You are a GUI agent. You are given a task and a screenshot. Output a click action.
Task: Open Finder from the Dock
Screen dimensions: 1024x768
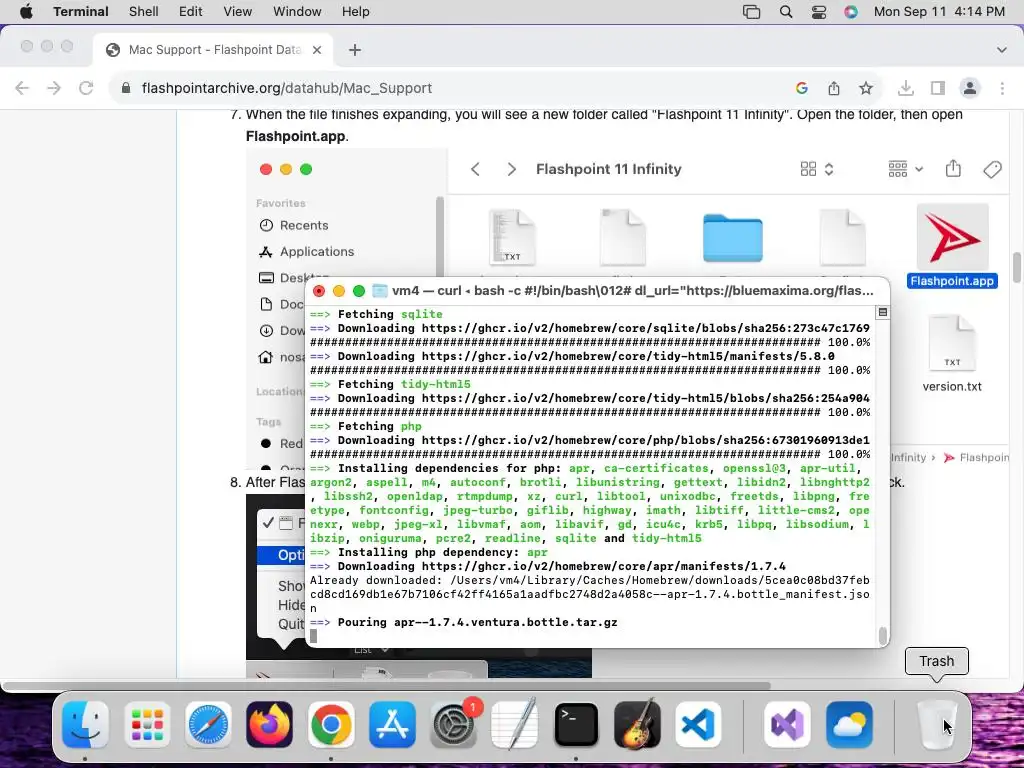pyautogui.click(x=86, y=724)
